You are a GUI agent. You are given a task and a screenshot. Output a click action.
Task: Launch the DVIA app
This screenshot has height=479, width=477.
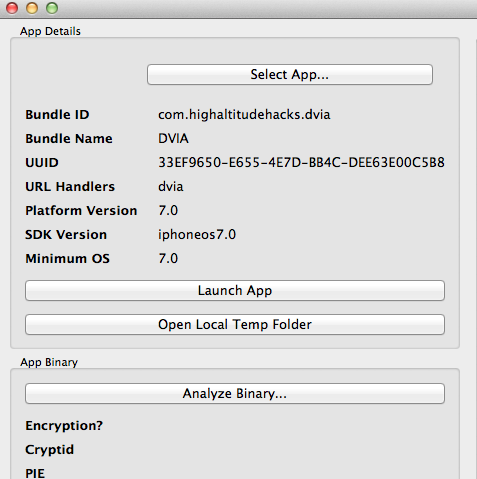(235, 290)
